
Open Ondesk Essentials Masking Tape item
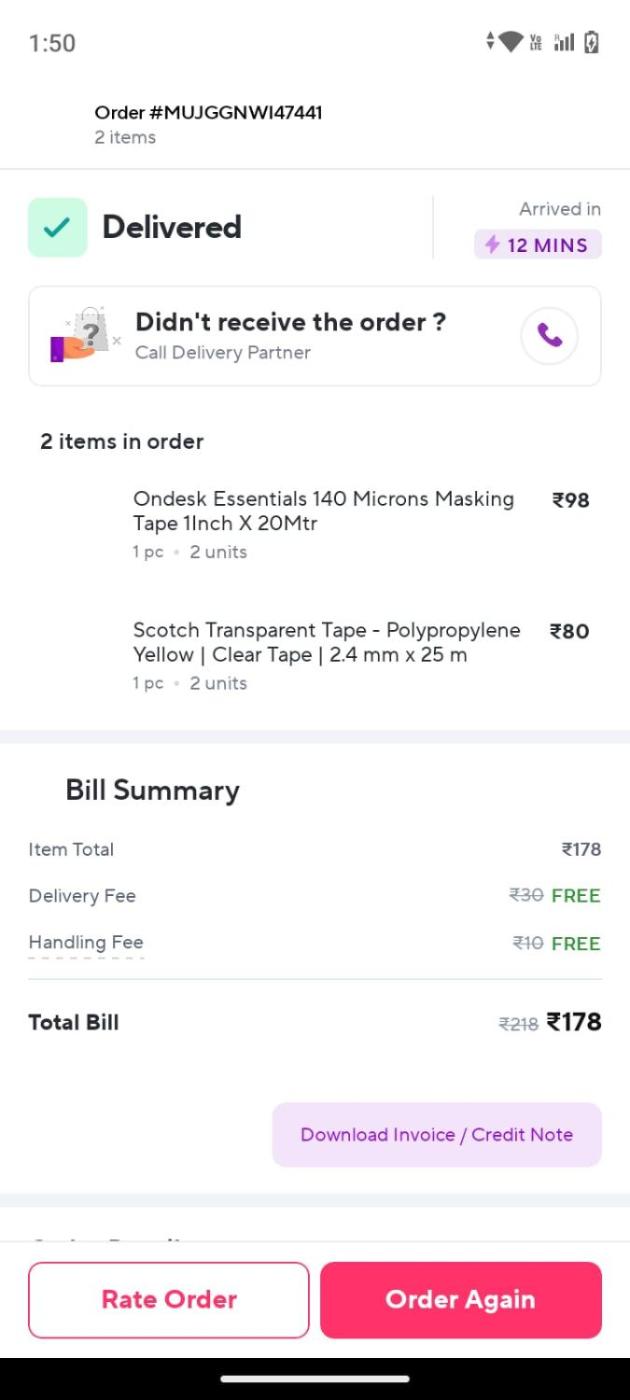[323, 511]
